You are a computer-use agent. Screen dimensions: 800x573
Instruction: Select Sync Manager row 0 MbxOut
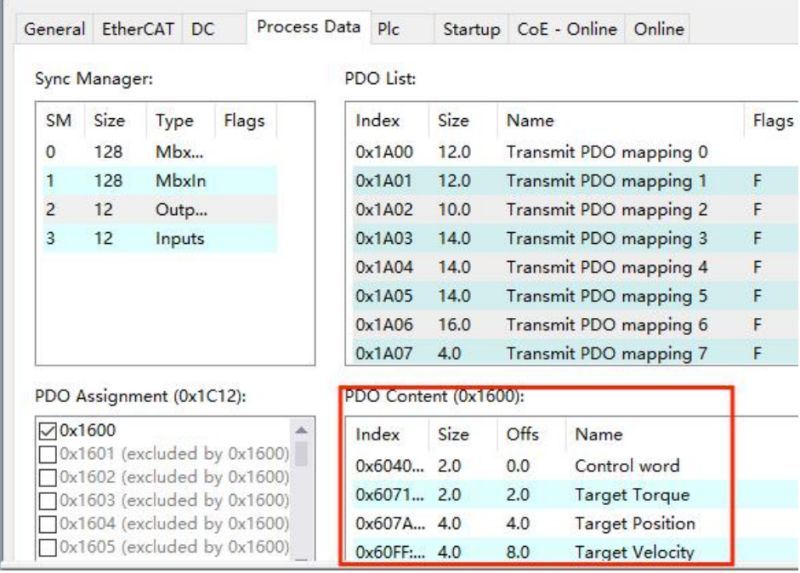click(x=160, y=152)
